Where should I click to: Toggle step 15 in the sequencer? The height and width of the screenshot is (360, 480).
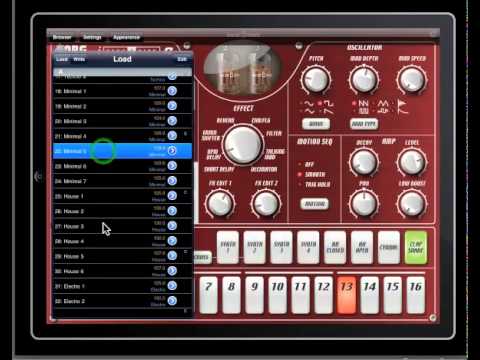[x=393, y=295]
